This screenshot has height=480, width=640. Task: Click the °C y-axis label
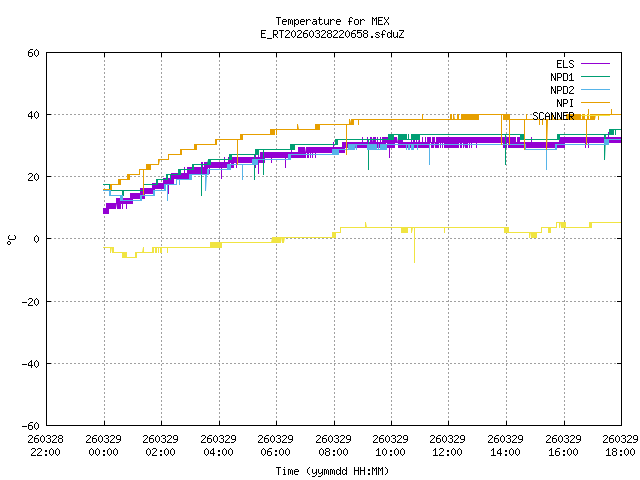pyautogui.click(x=11, y=239)
